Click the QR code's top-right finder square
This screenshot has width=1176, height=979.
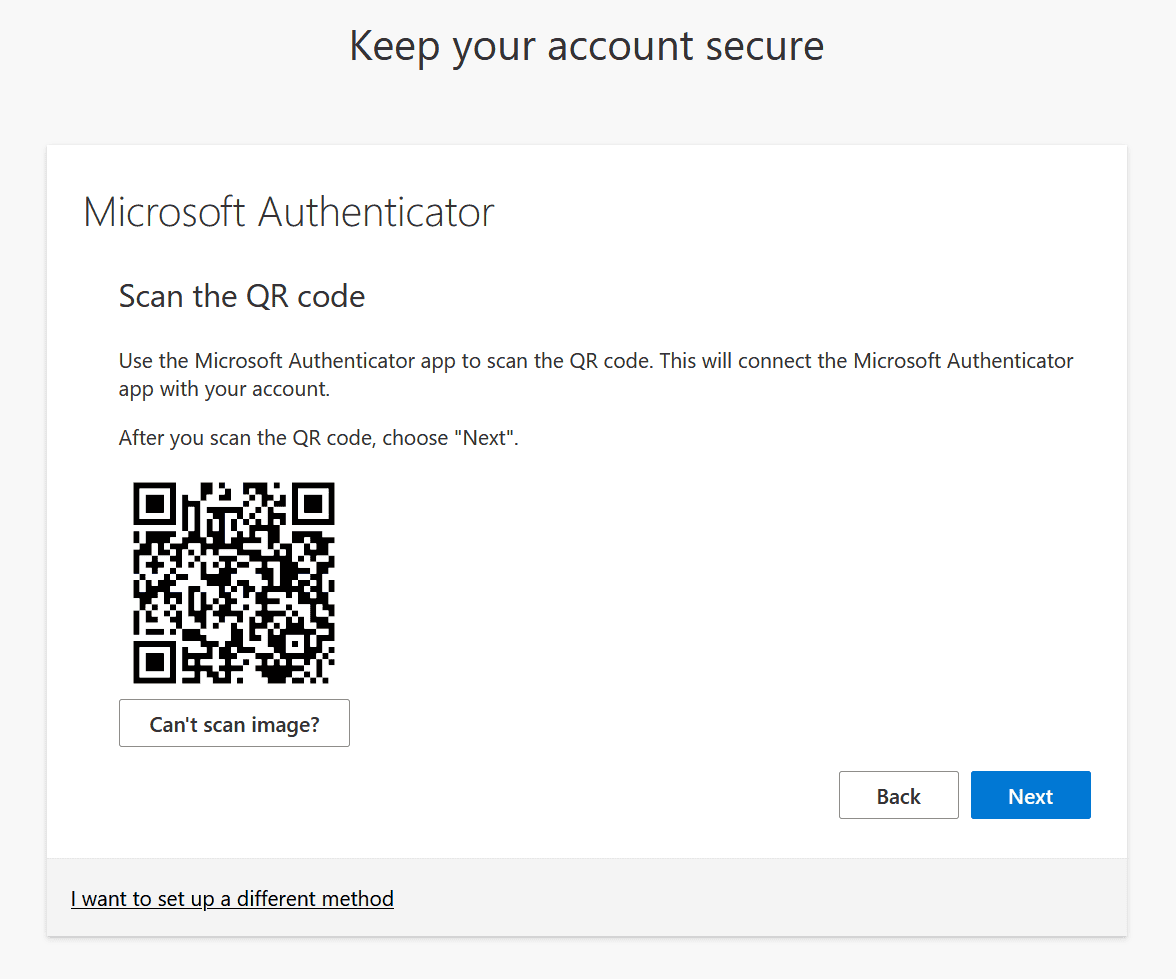312,504
